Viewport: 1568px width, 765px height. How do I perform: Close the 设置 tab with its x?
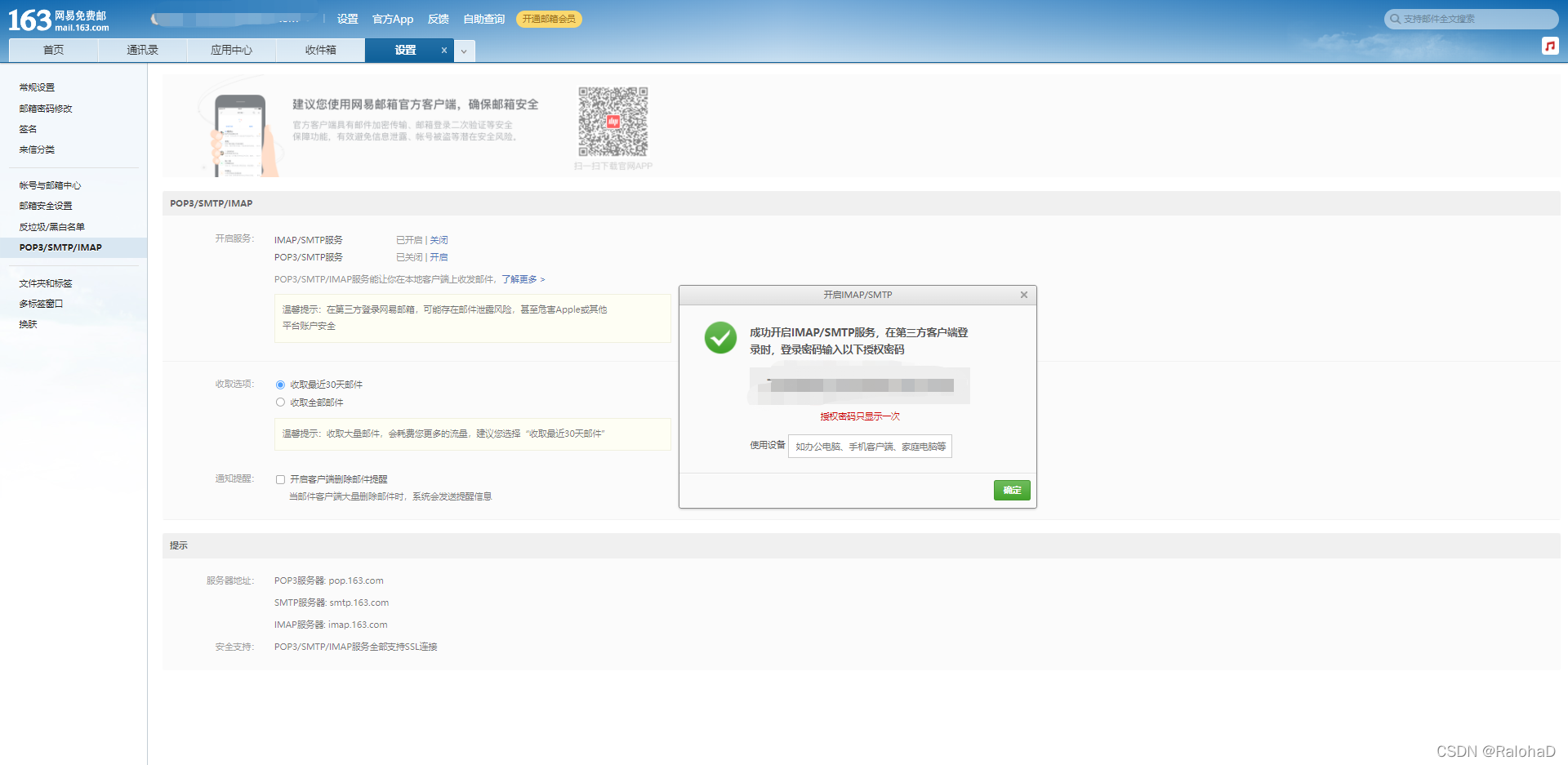(x=444, y=51)
